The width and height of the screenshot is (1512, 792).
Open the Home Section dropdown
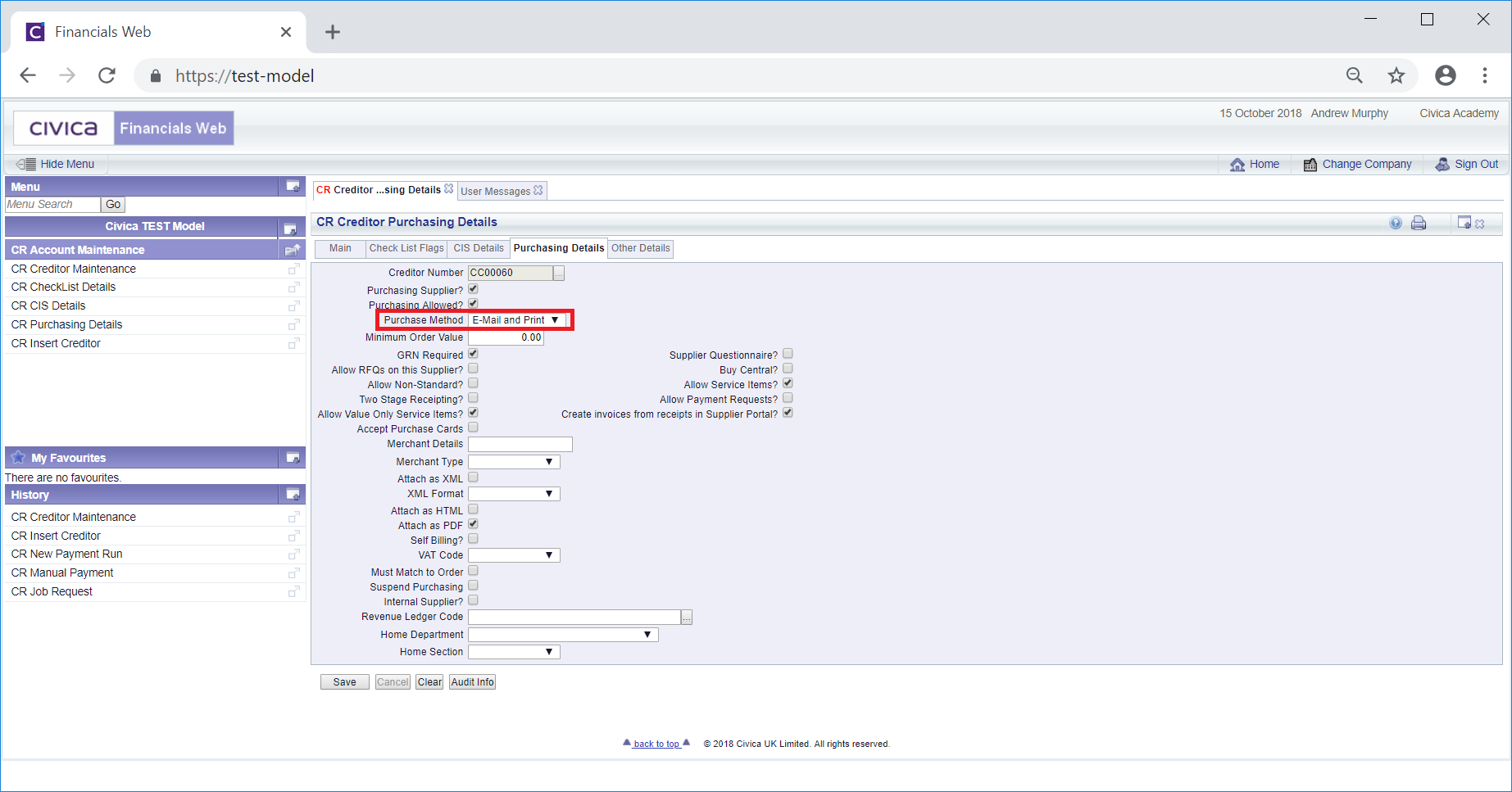(514, 652)
